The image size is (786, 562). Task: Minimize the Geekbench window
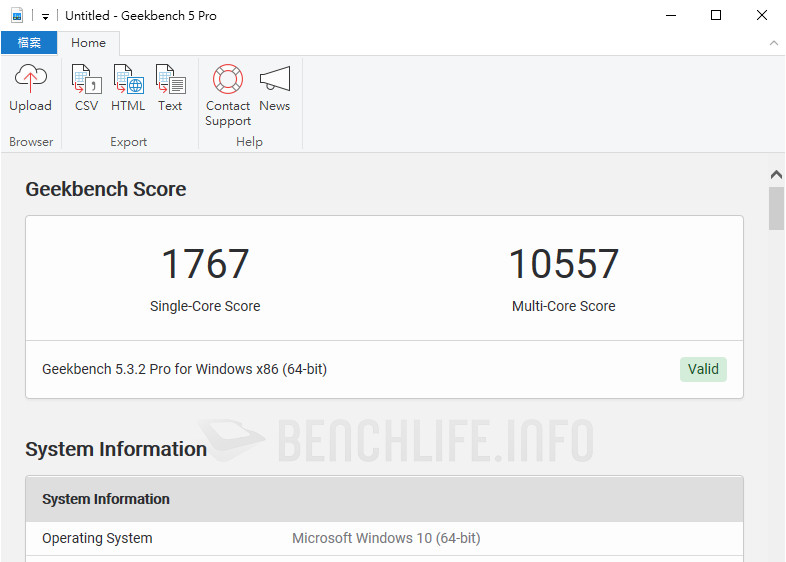[x=671, y=16]
